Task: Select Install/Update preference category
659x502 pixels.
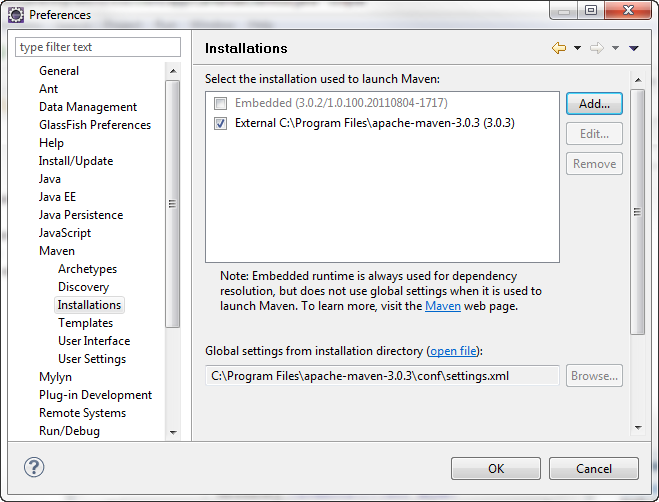Action: click(x=76, y=161)
